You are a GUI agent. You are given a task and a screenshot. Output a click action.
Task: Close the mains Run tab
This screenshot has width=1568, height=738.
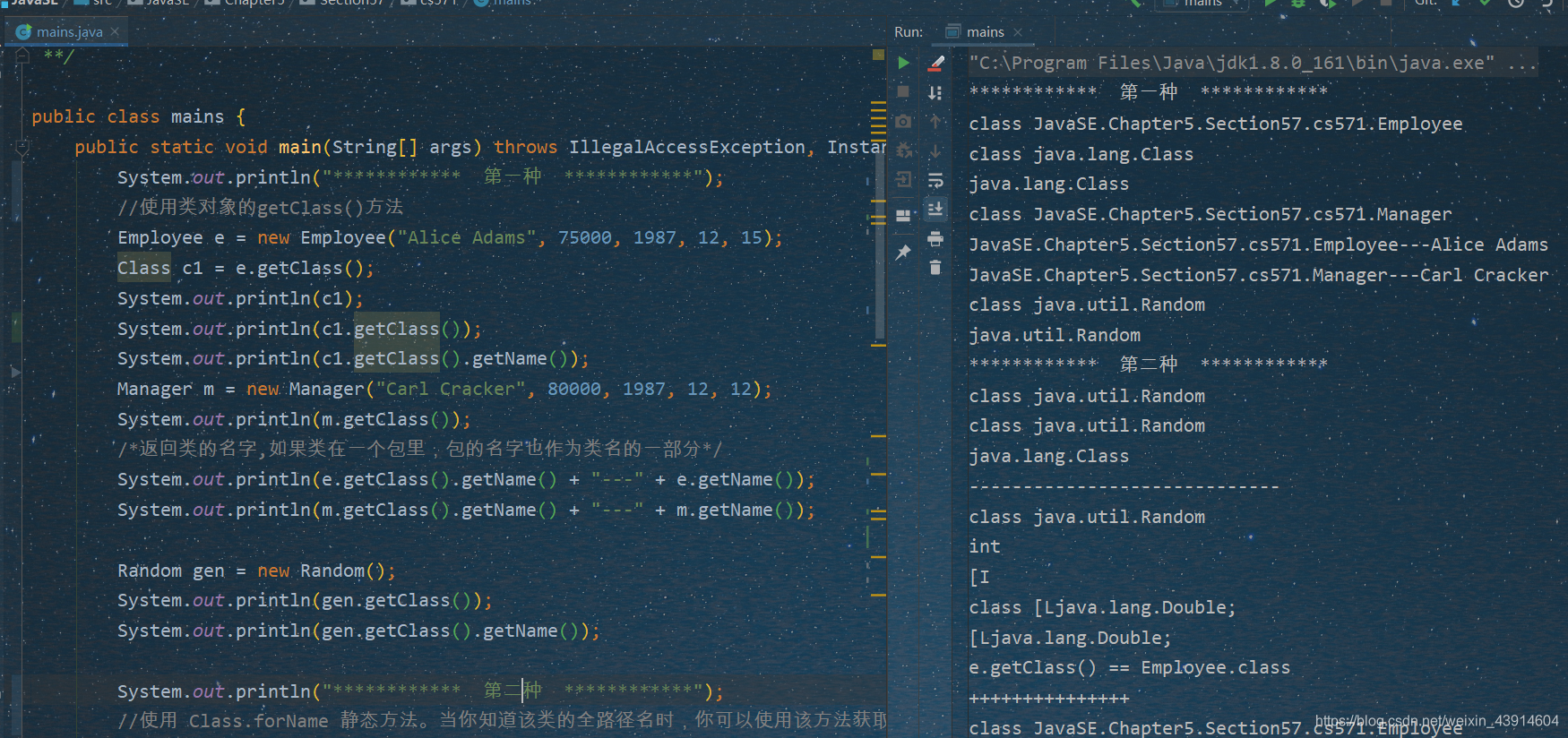[x=1018, y=32]
